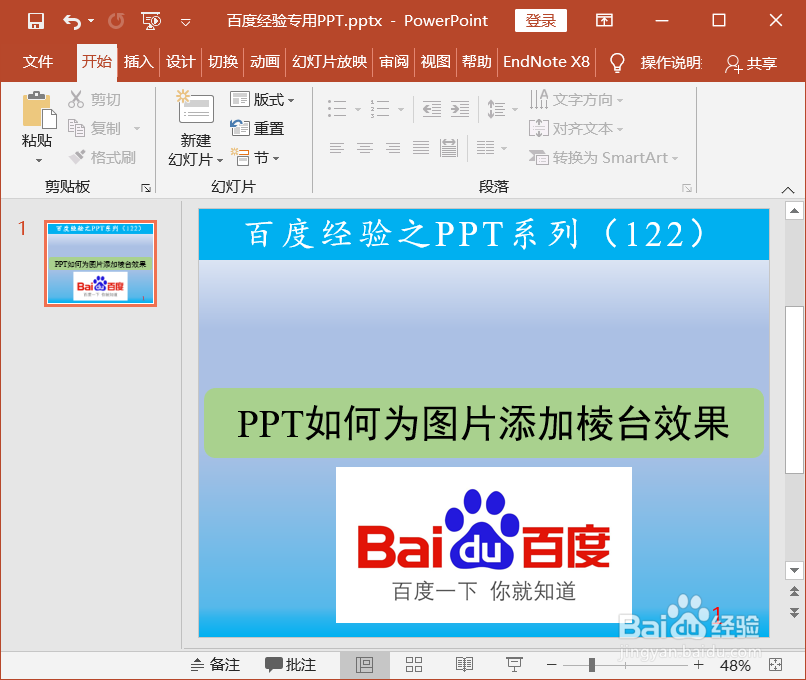This screenshot has width=806, height=680.
Task: Click 转换为 SmartArt button
Action: (603, 157)
